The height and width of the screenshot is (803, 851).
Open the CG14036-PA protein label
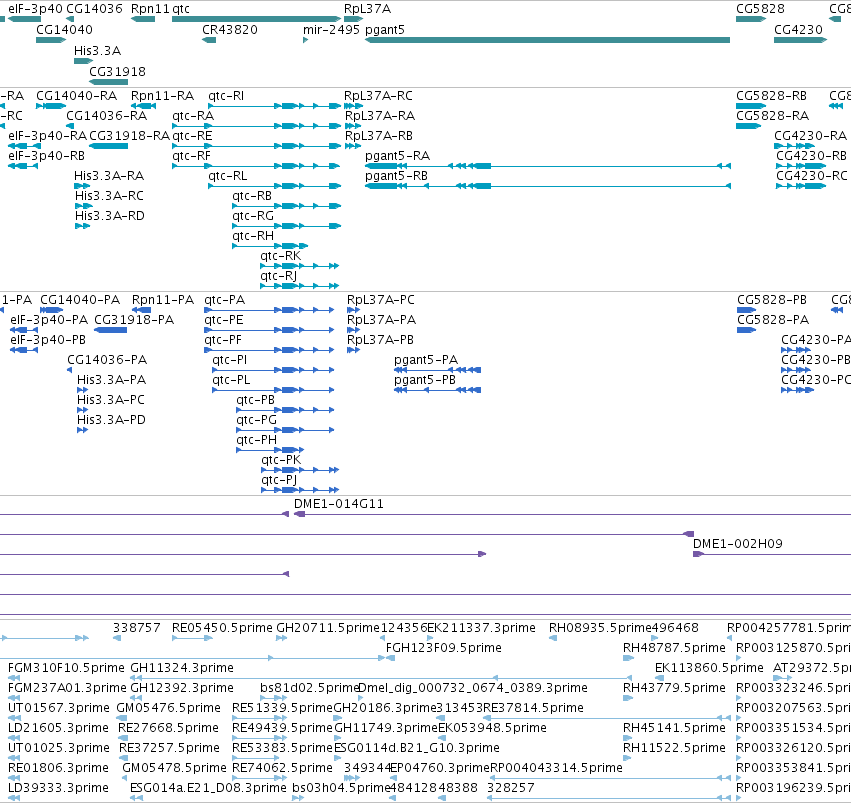coord(107,360)
